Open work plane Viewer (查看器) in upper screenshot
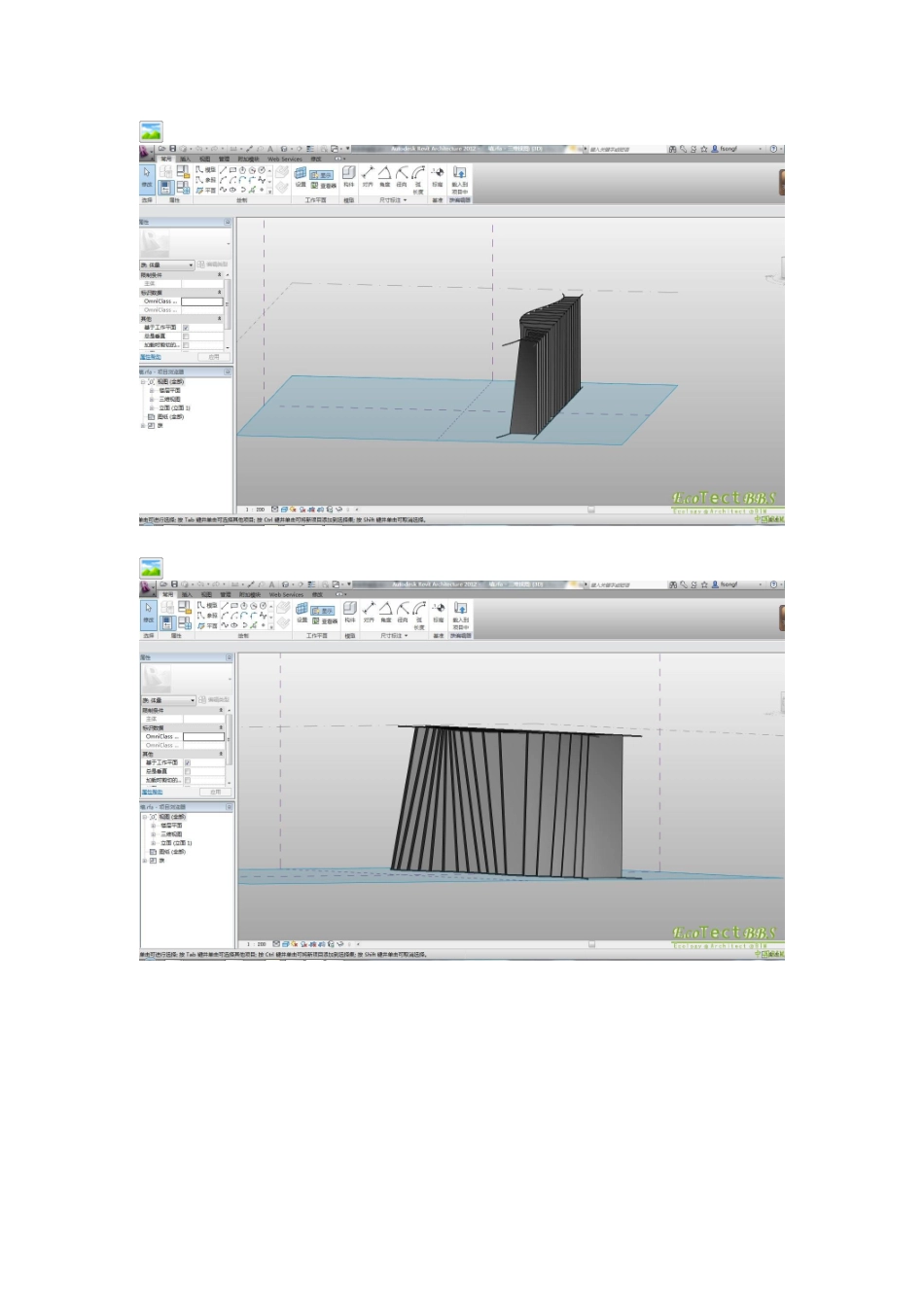The image size is (924, 1307). [x=324, y=185]
